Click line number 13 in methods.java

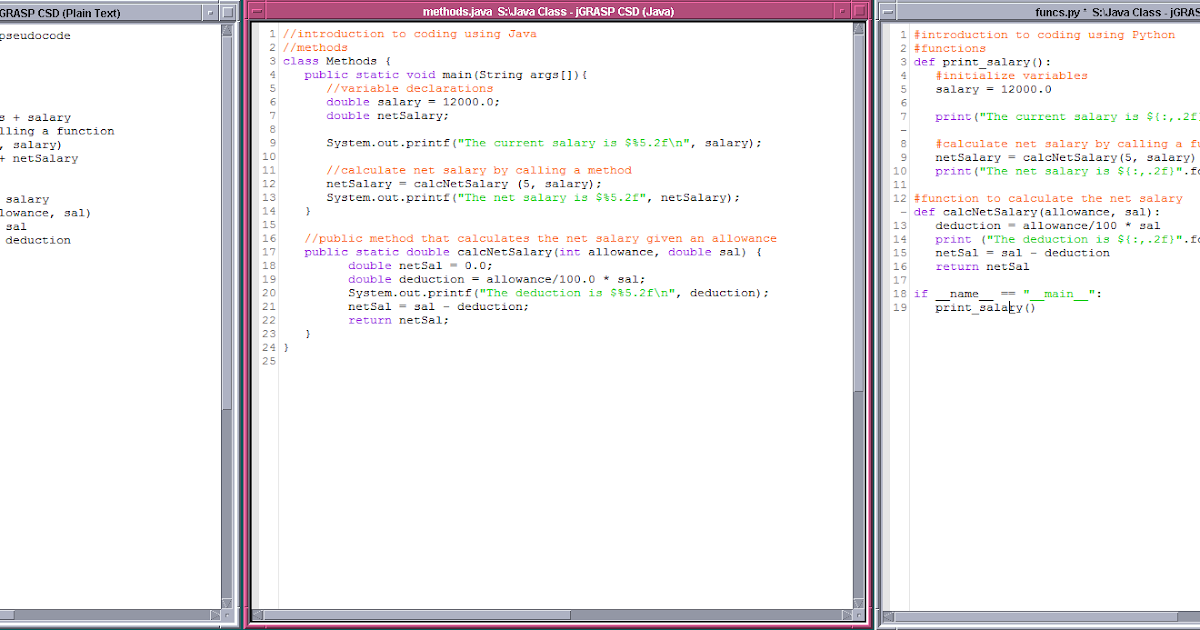269,197
